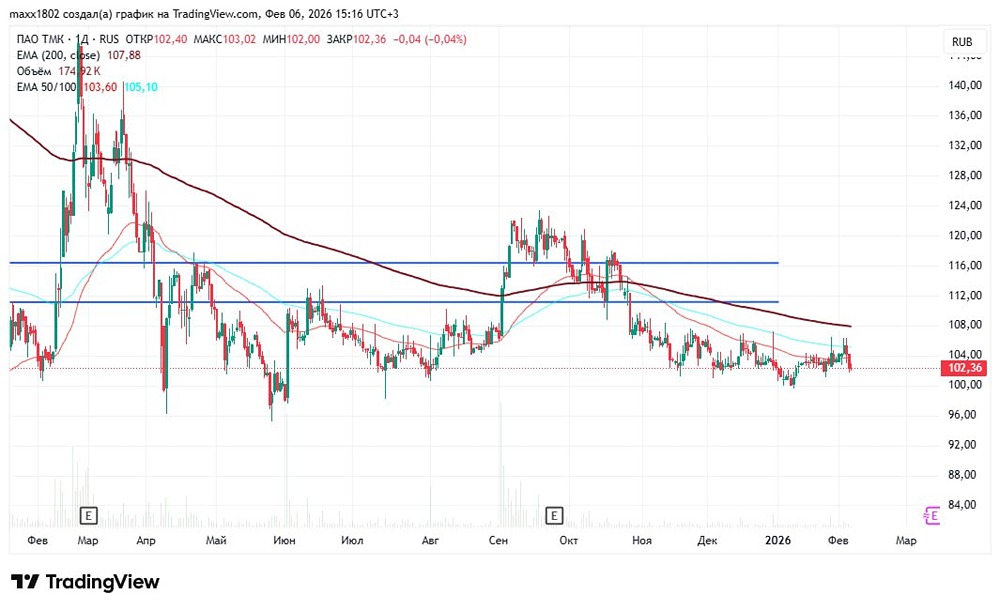Click the 116,00 price axis label
1000x610 pixels.
point(965,265)
